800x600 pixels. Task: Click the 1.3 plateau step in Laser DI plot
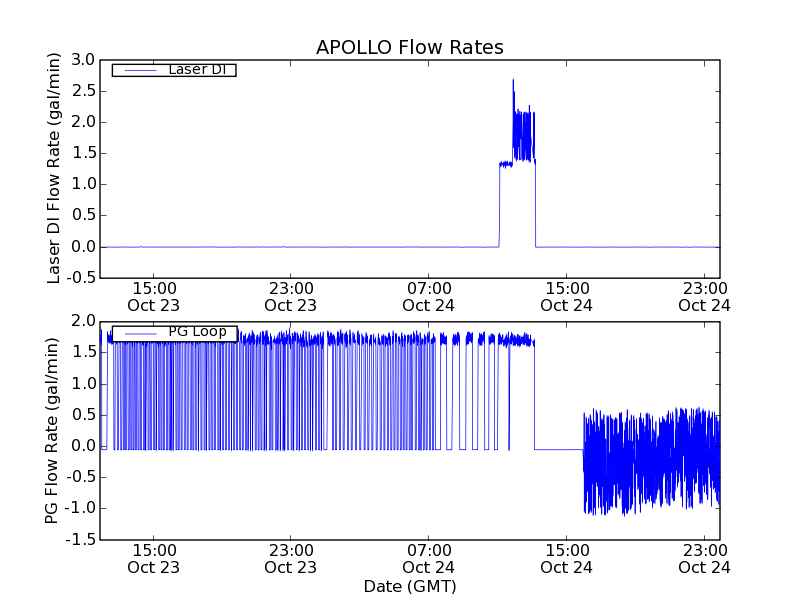coord(506,164)
